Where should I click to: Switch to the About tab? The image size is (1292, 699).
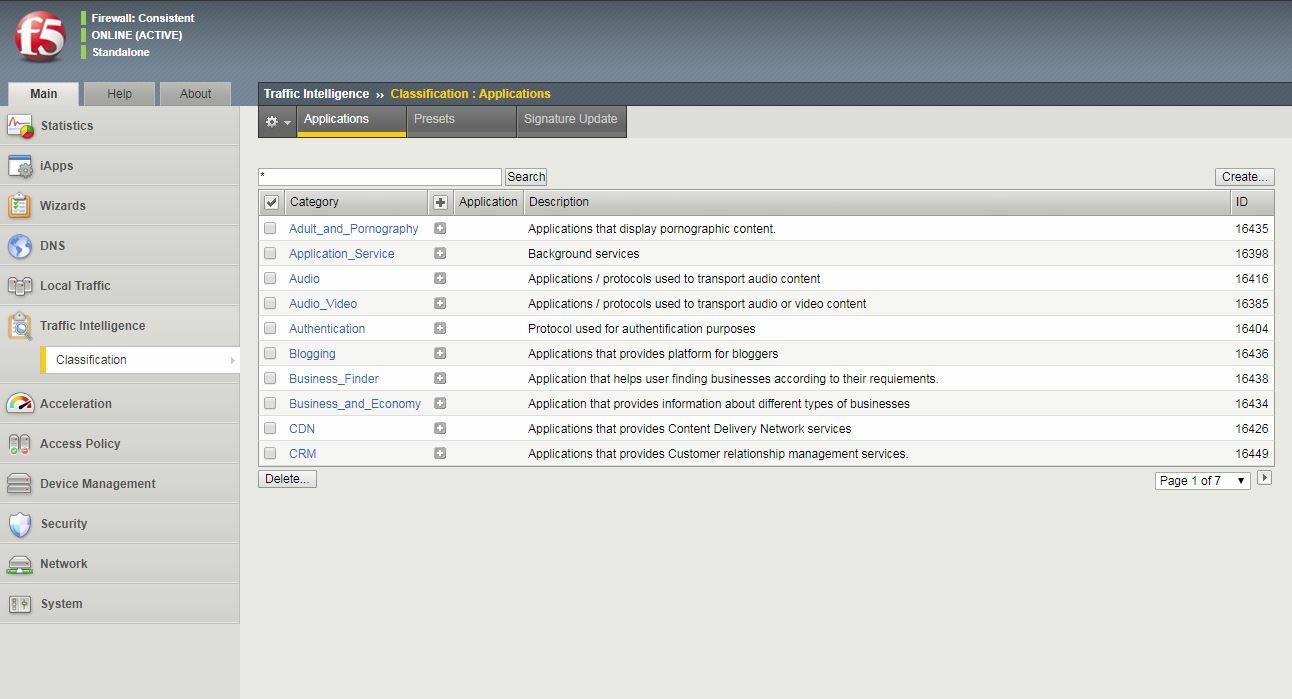pyautogui.click(x=195, y=94)
